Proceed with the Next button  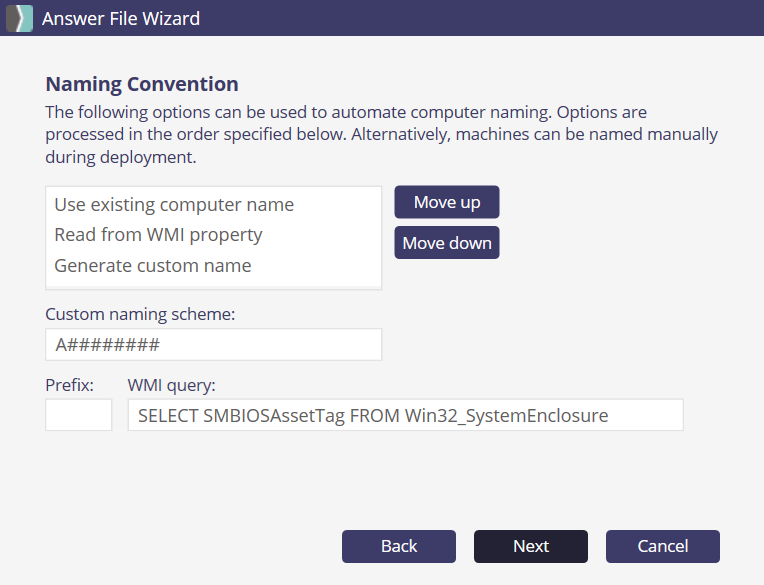[531, 546]
